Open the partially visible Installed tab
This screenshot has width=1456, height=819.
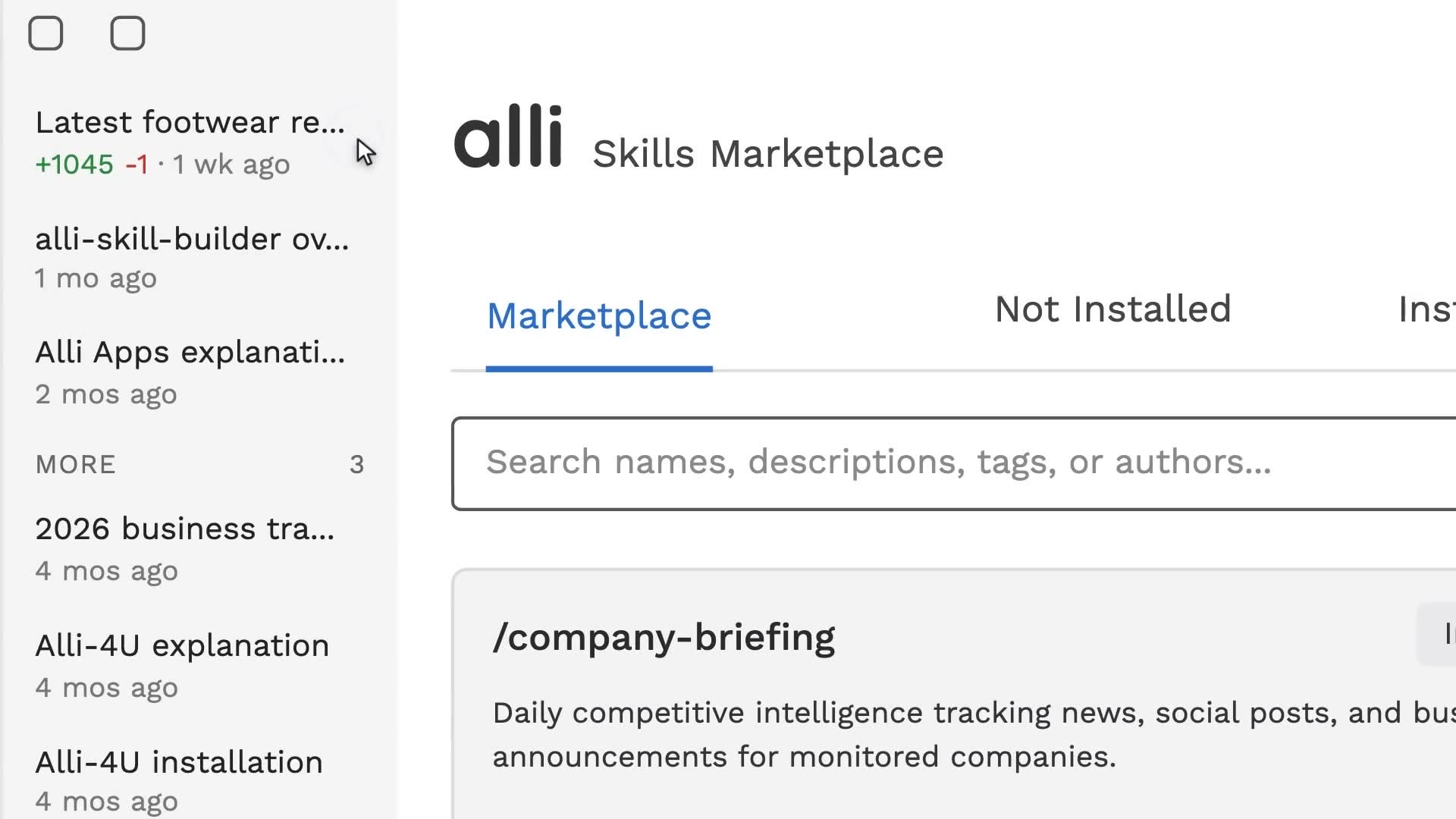[1426, 309]
